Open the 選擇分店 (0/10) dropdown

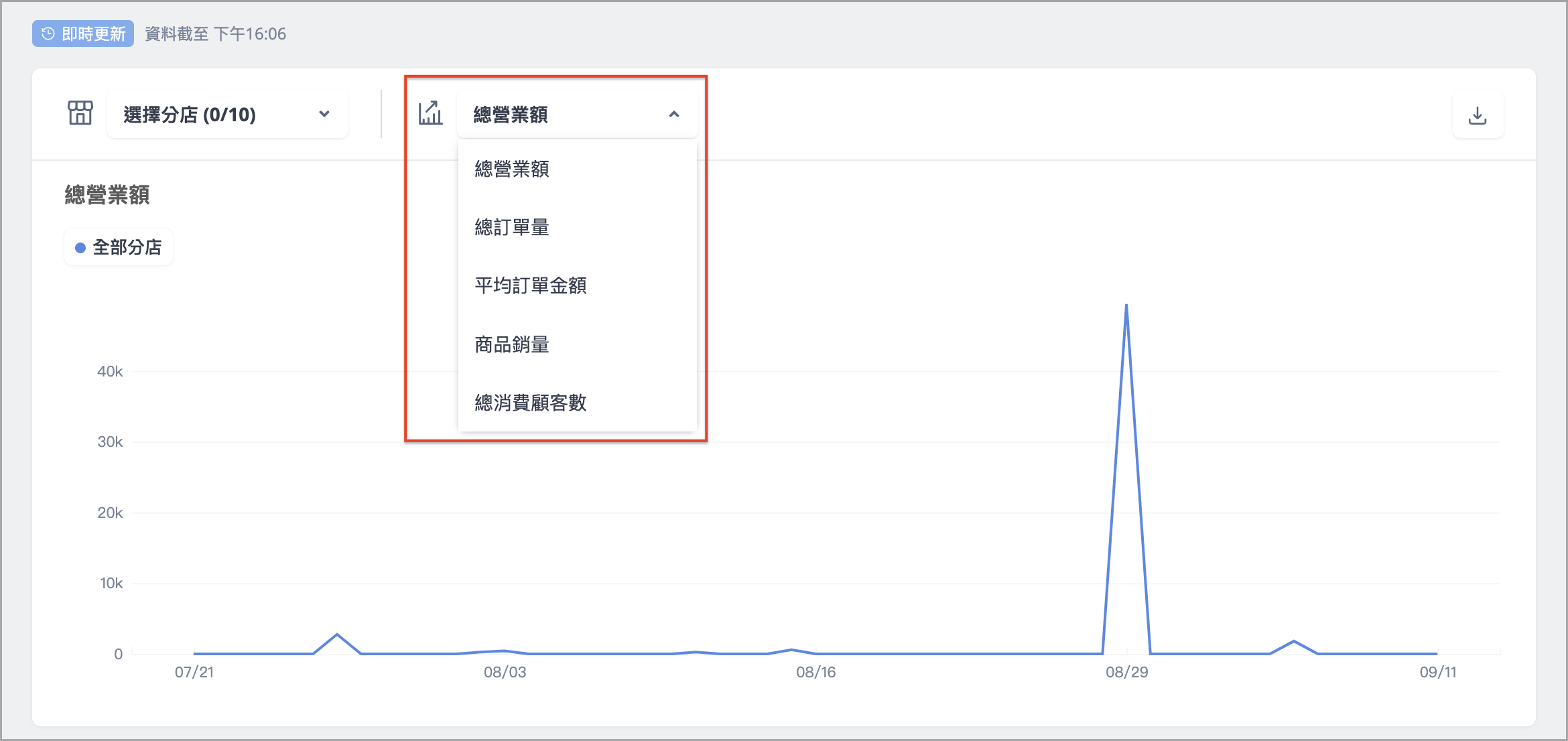[x=228, y=115]
